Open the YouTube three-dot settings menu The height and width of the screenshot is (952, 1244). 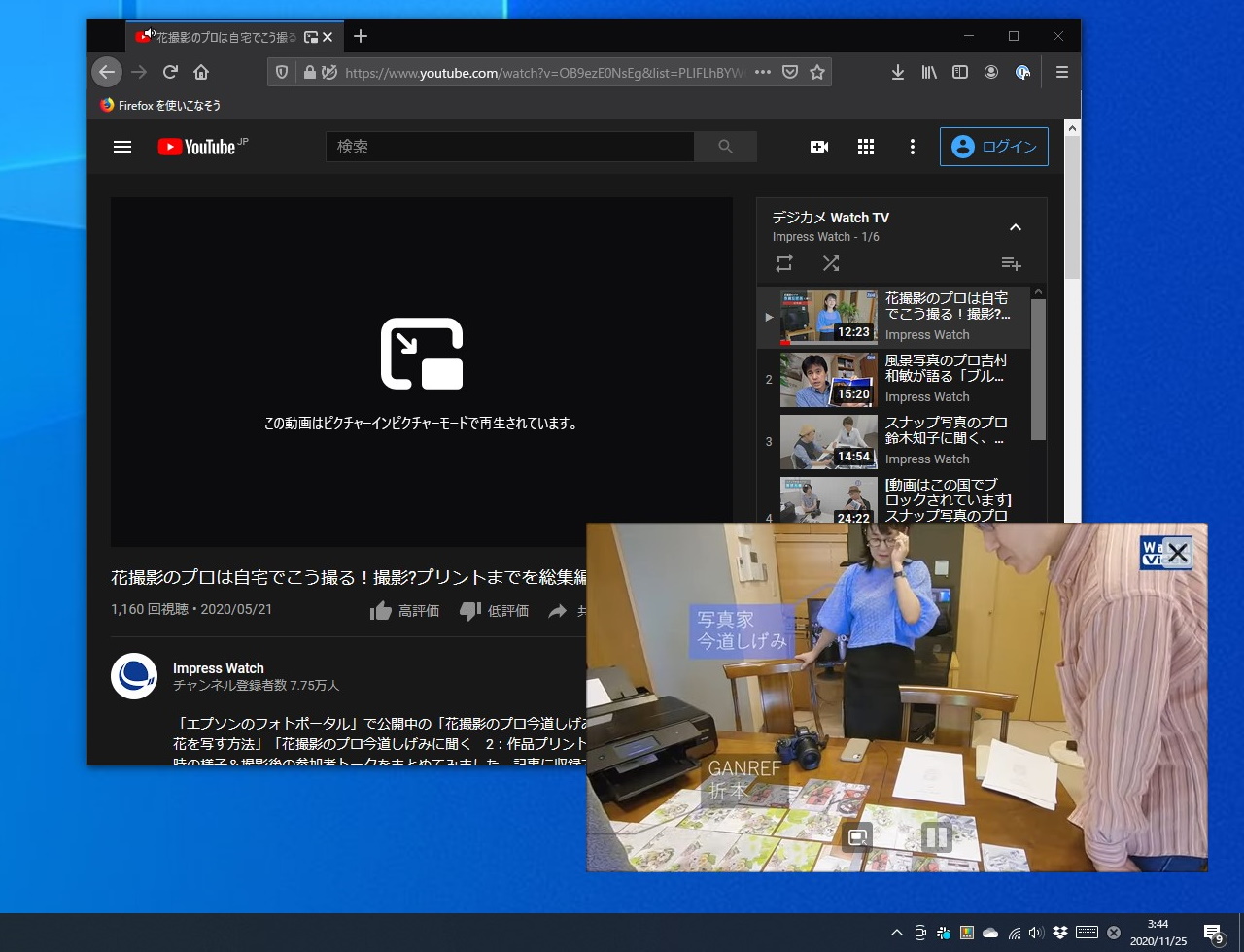[912, 147]
